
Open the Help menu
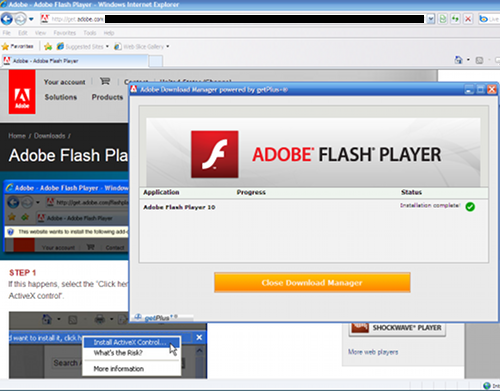tap(109, 33)
